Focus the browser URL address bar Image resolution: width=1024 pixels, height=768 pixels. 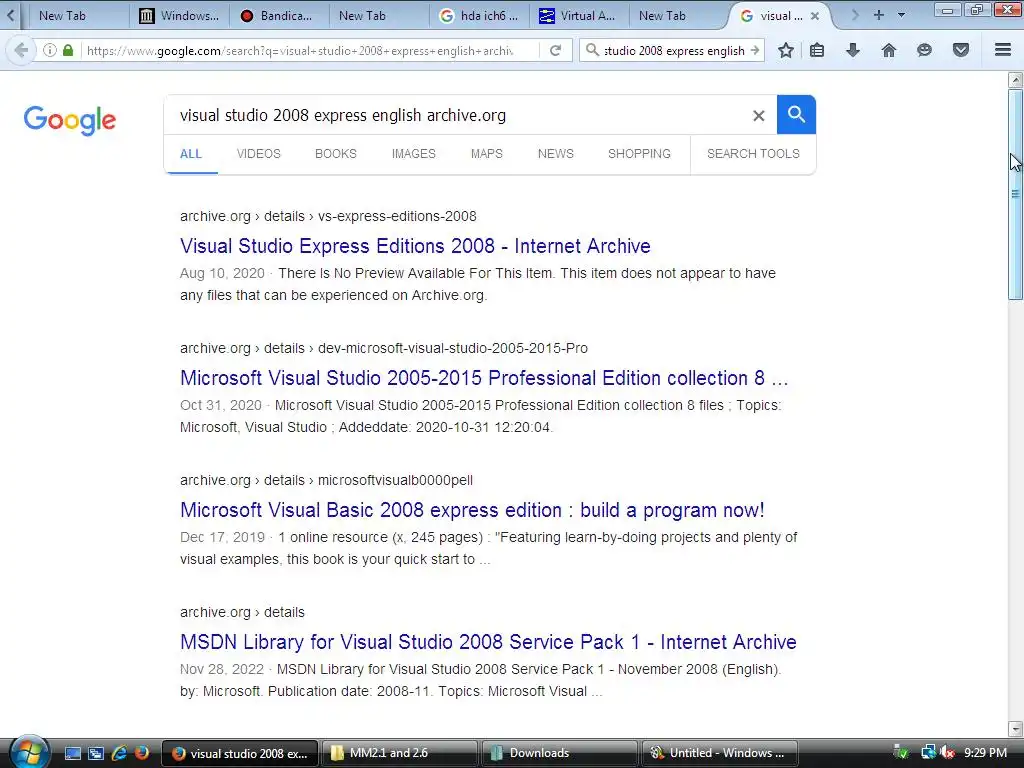[307, 50]
